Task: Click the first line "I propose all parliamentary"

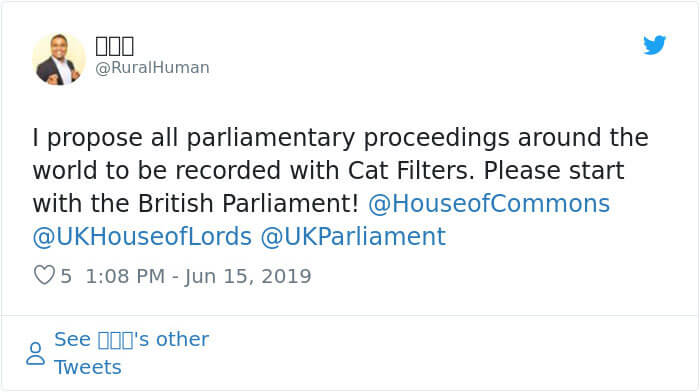Action: click(193, 138)
